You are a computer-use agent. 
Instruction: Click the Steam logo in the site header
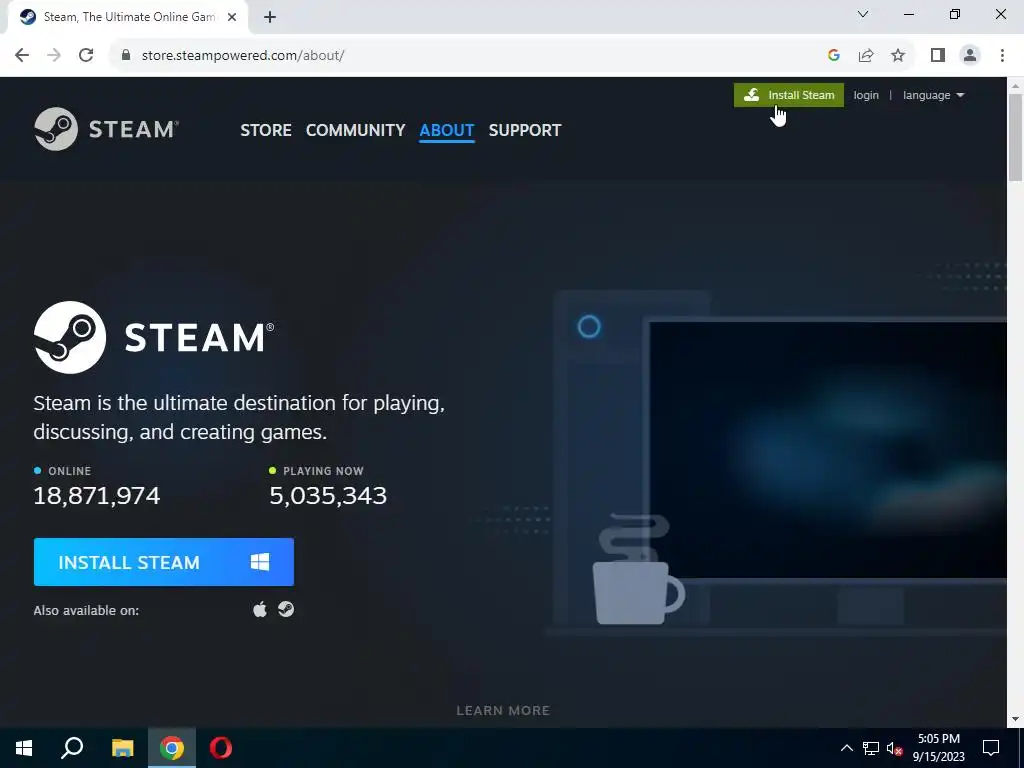pos(106,129)
